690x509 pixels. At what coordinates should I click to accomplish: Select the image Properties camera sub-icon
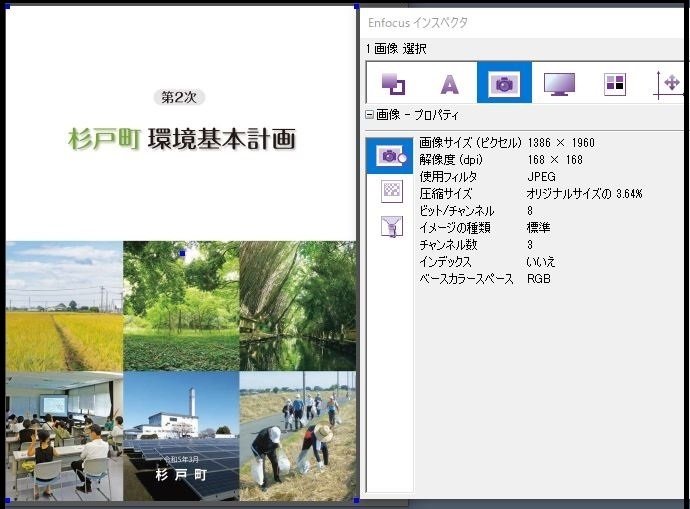389,156
